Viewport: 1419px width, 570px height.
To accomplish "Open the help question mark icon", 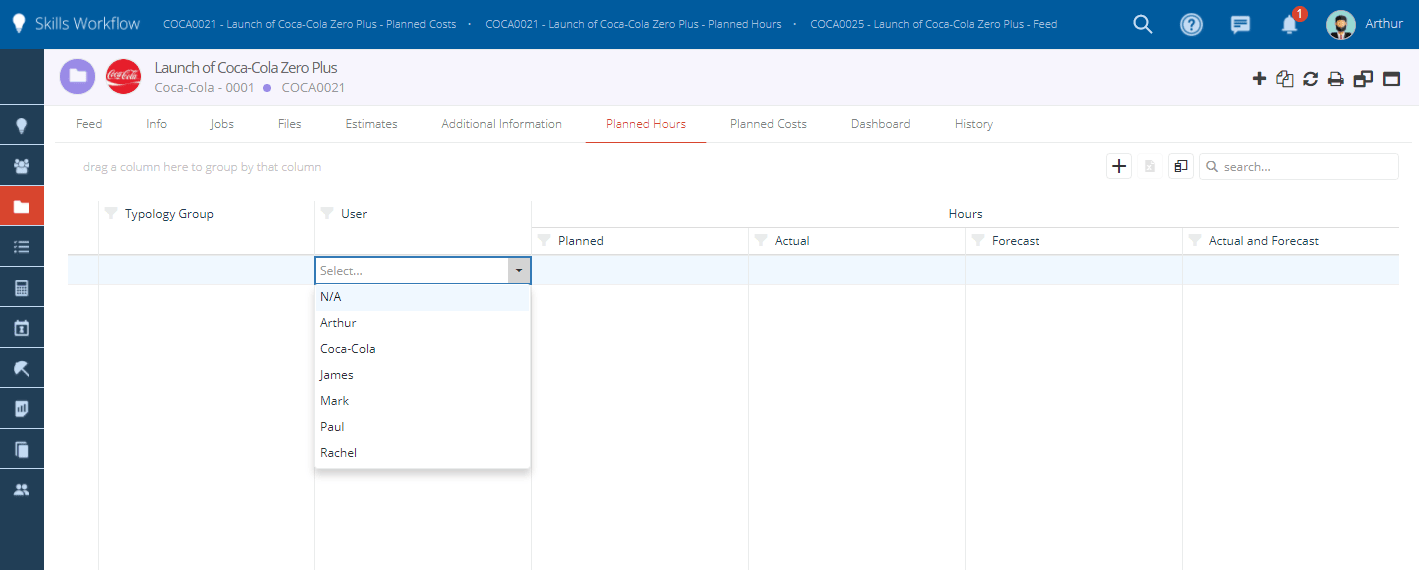I will tap(1191, 25).
